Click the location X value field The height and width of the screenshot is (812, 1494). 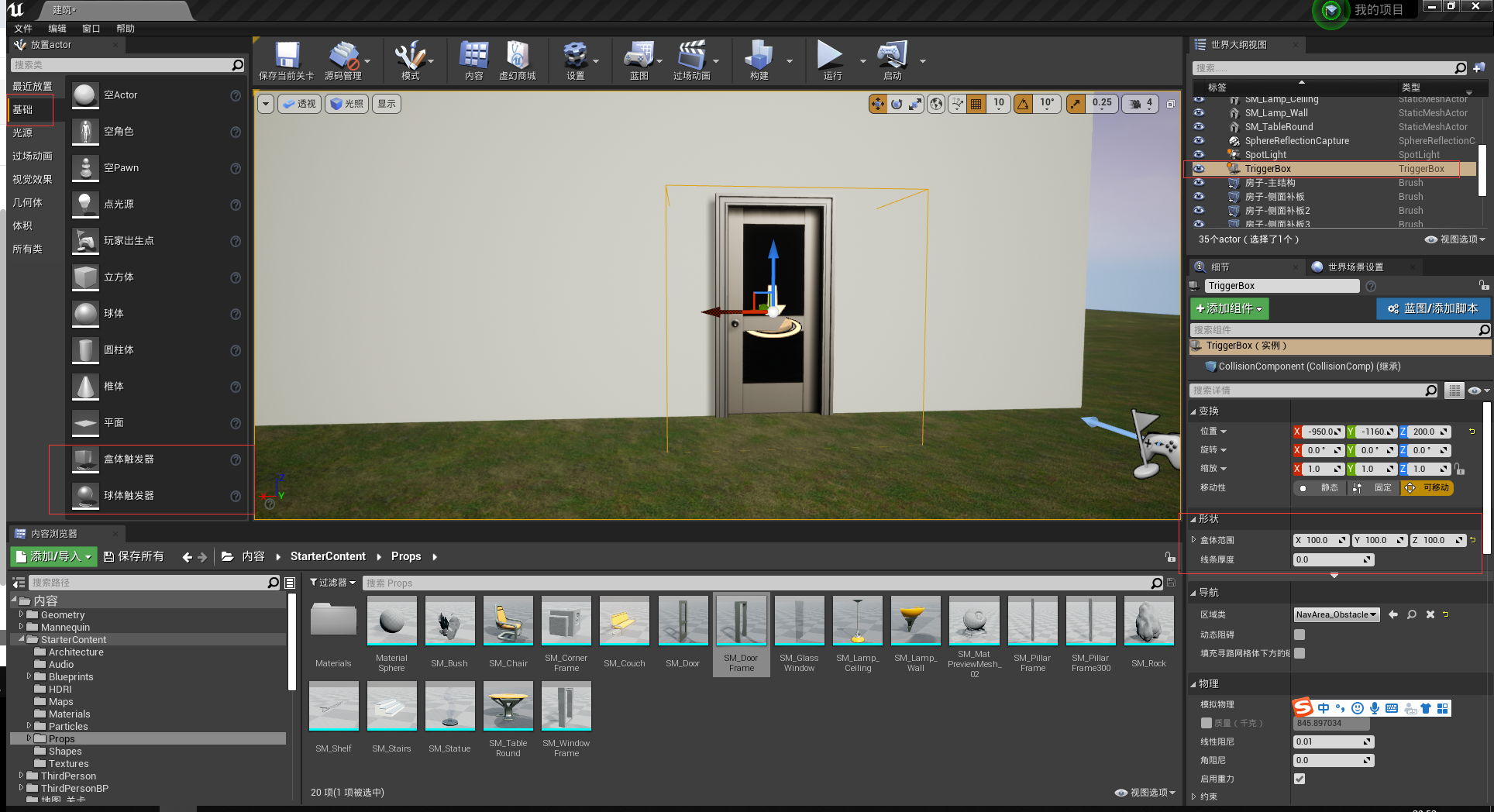[x=1324, y=432]
